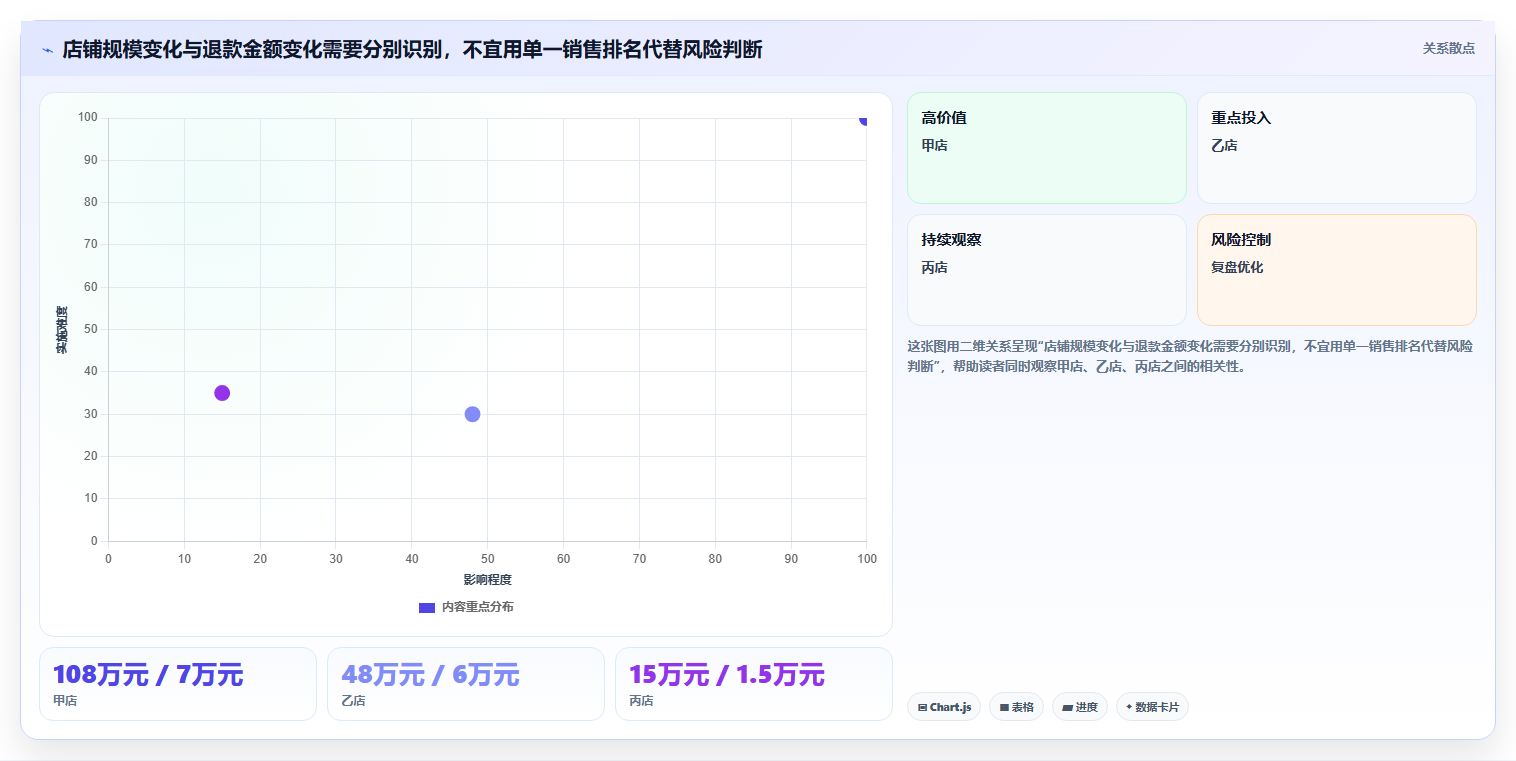Click the purple scatter point near x=15

[222, 393]
